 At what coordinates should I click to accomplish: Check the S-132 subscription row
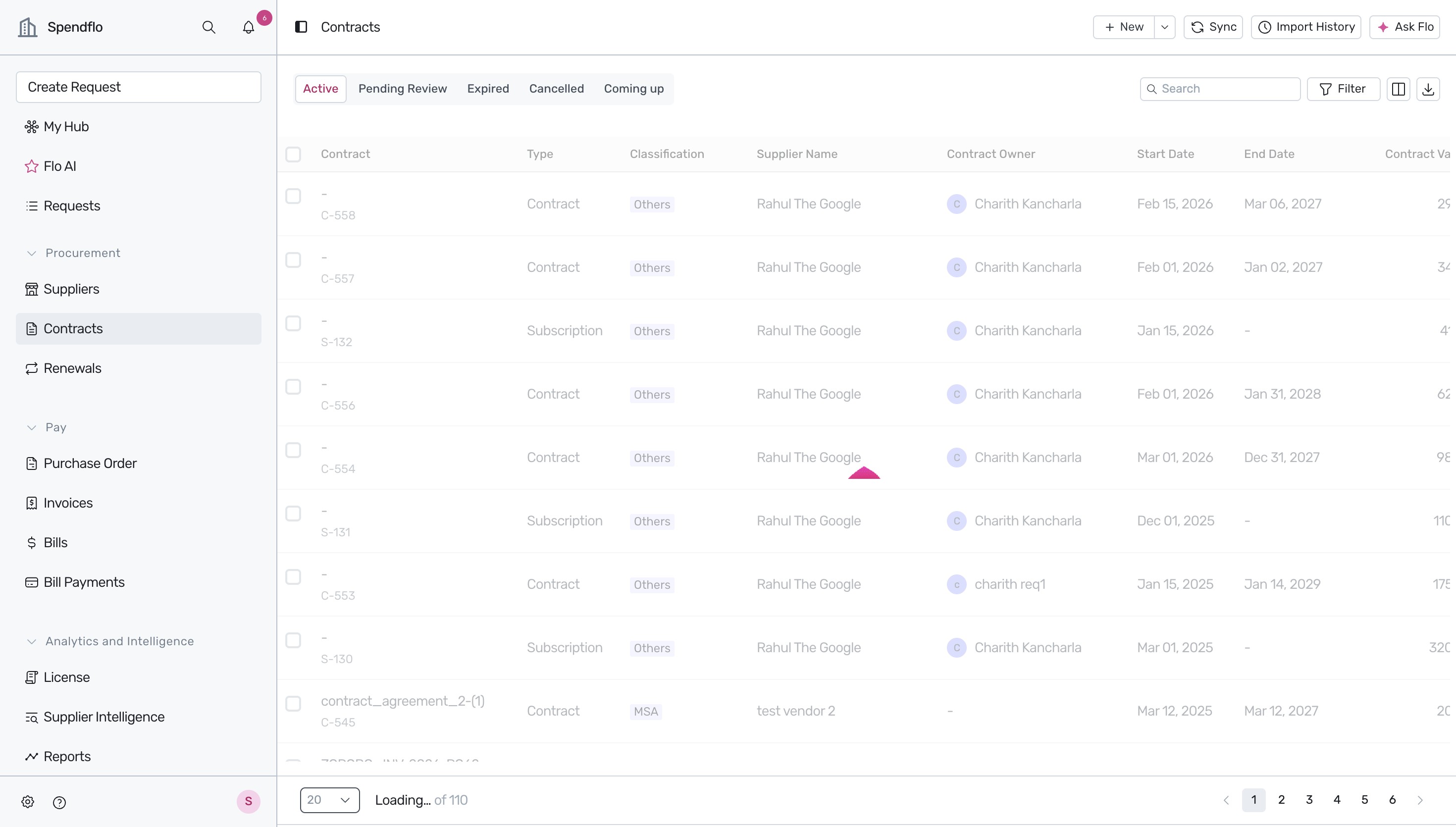point(293,324)
